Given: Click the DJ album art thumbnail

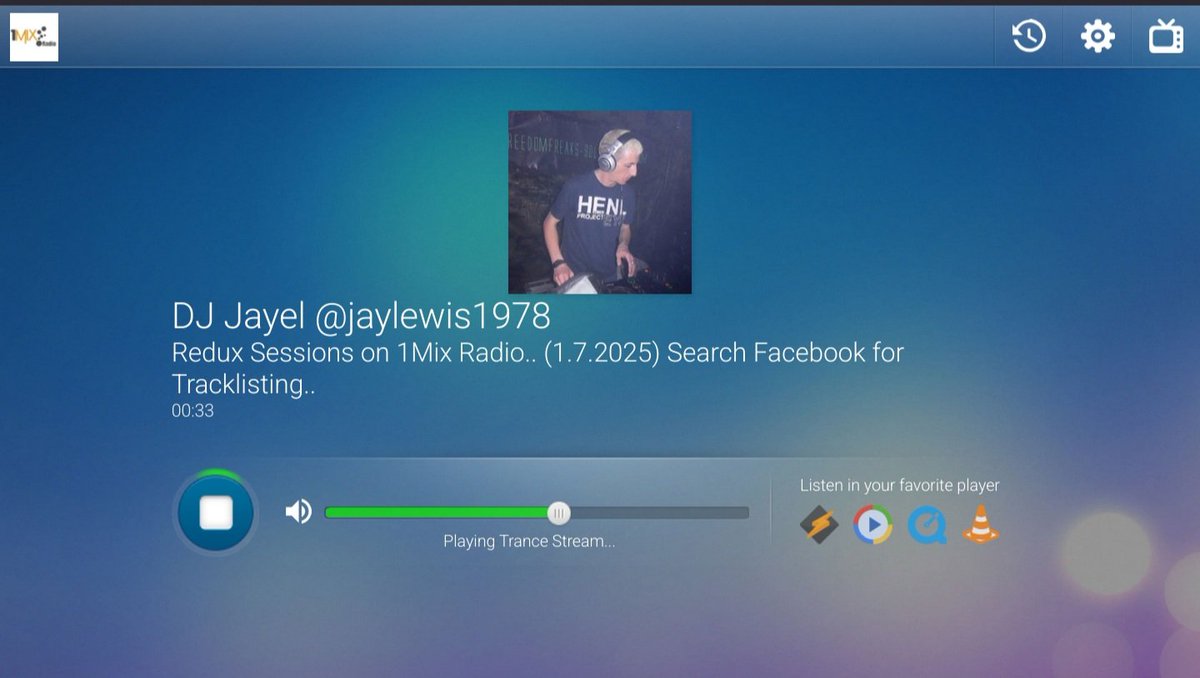Looking at the screenshot, I should click(x=600, y=202).
